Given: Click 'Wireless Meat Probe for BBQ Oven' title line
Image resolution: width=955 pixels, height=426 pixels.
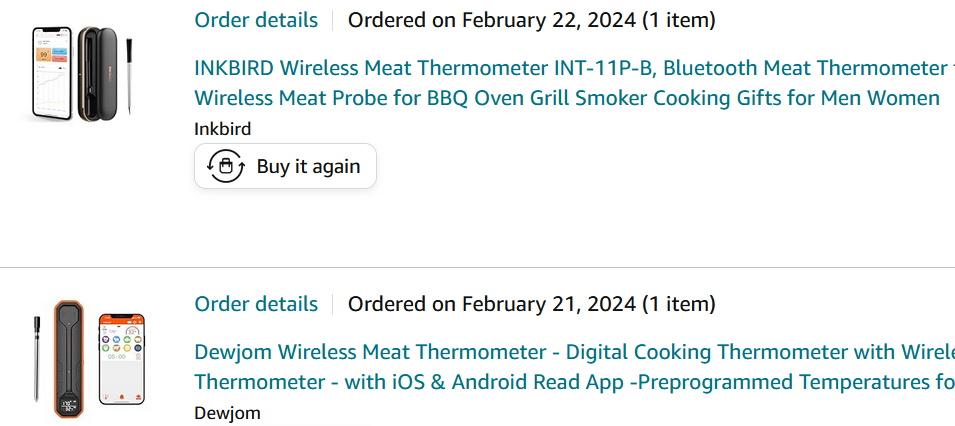Looking at the screenshot, I should [566, 98].
